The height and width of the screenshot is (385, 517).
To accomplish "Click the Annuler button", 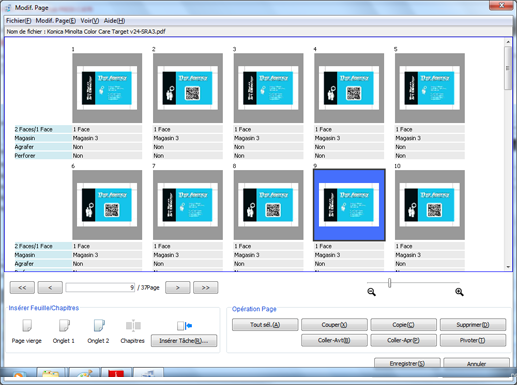I will coord(476,363).
